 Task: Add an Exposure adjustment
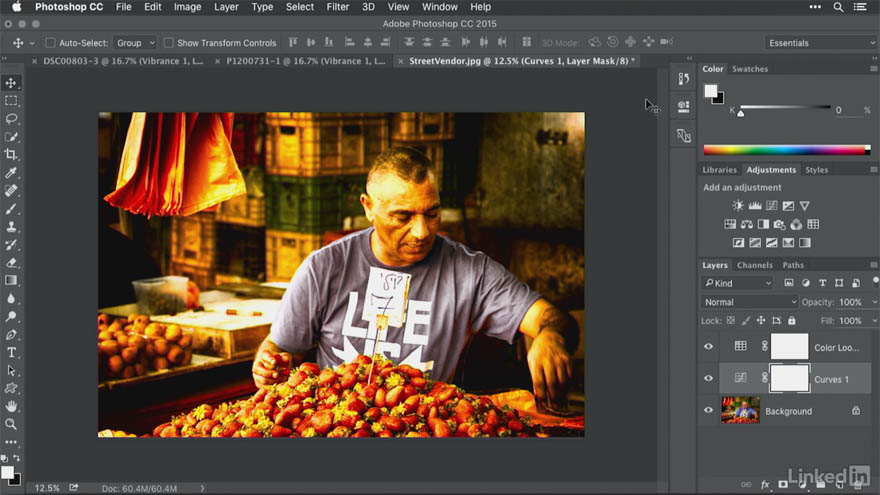789,206
